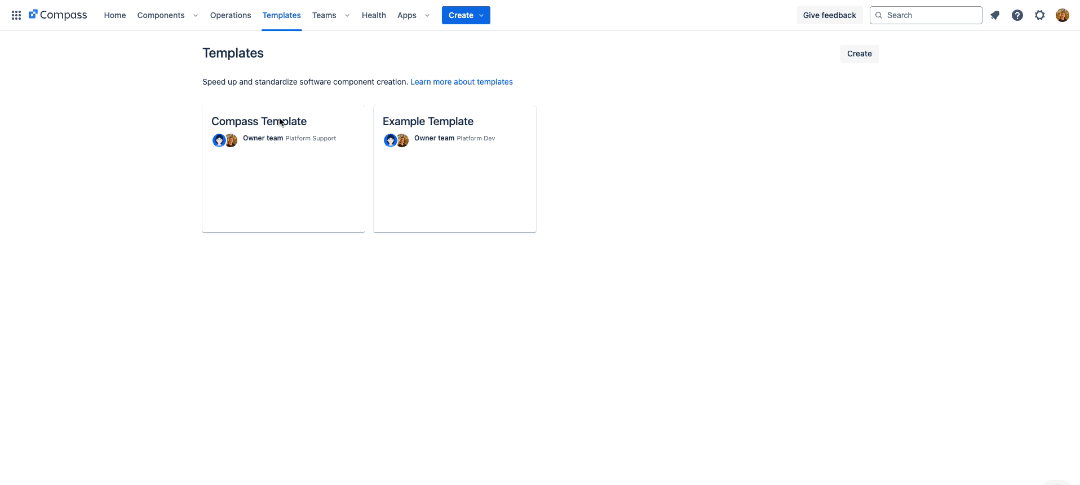The width and height of the screenshot is (1080, 485).
Task: Follow the Learn more about templates link
Action: [x=461, y=82]
